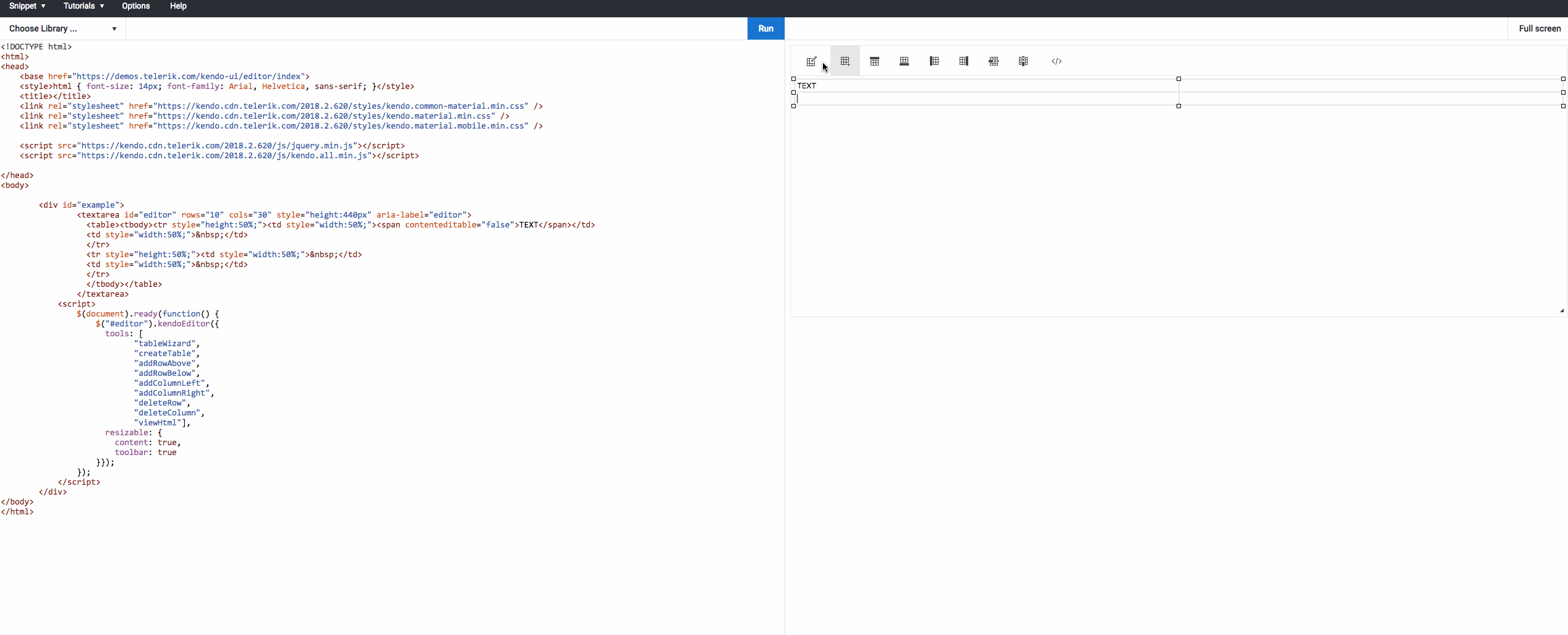Click the Add Row Above icon
This screenshot has height=635, width=1568.
[x=874, y=61]
